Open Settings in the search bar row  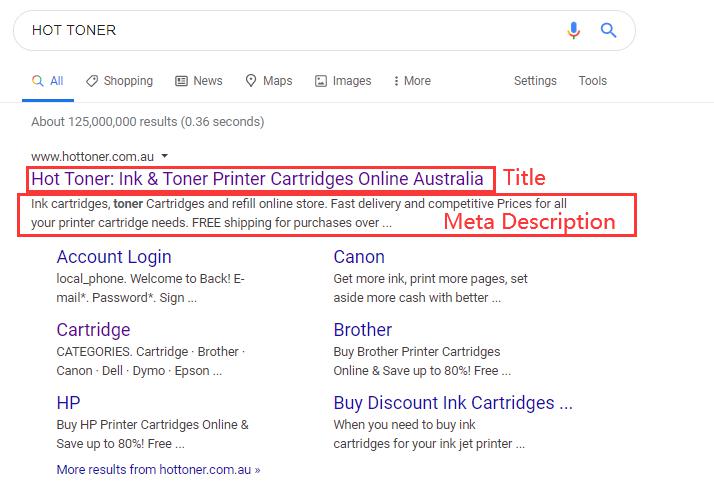point(535,81)
